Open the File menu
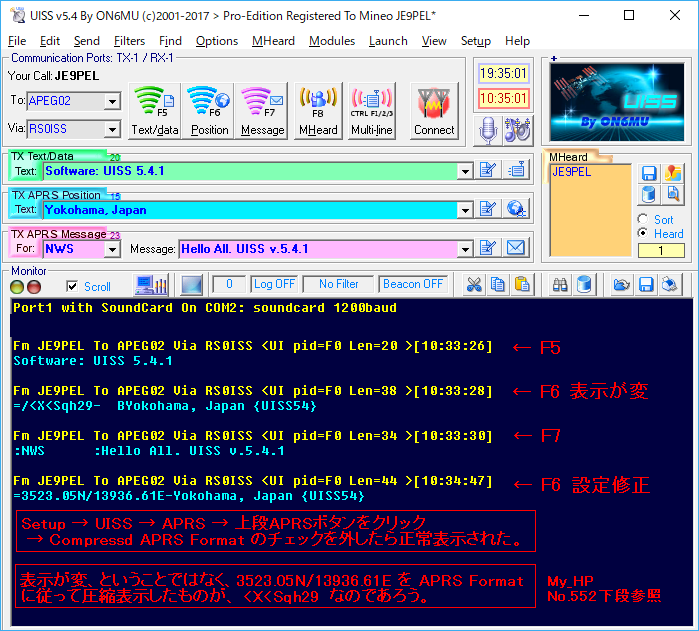This screenshot has height=631, width=699. [x=17, y=41]
